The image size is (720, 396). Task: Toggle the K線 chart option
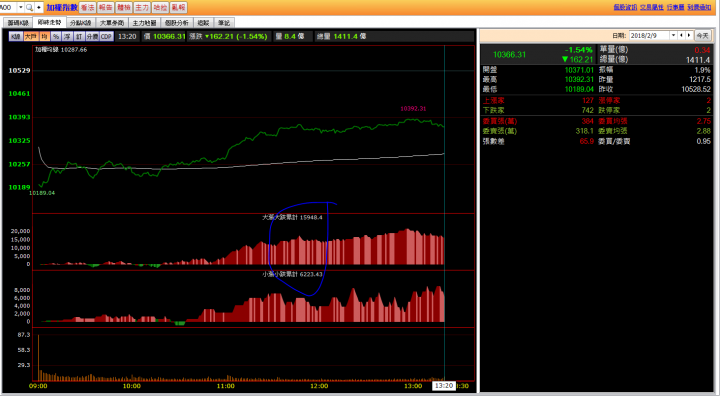coord(16,36)
